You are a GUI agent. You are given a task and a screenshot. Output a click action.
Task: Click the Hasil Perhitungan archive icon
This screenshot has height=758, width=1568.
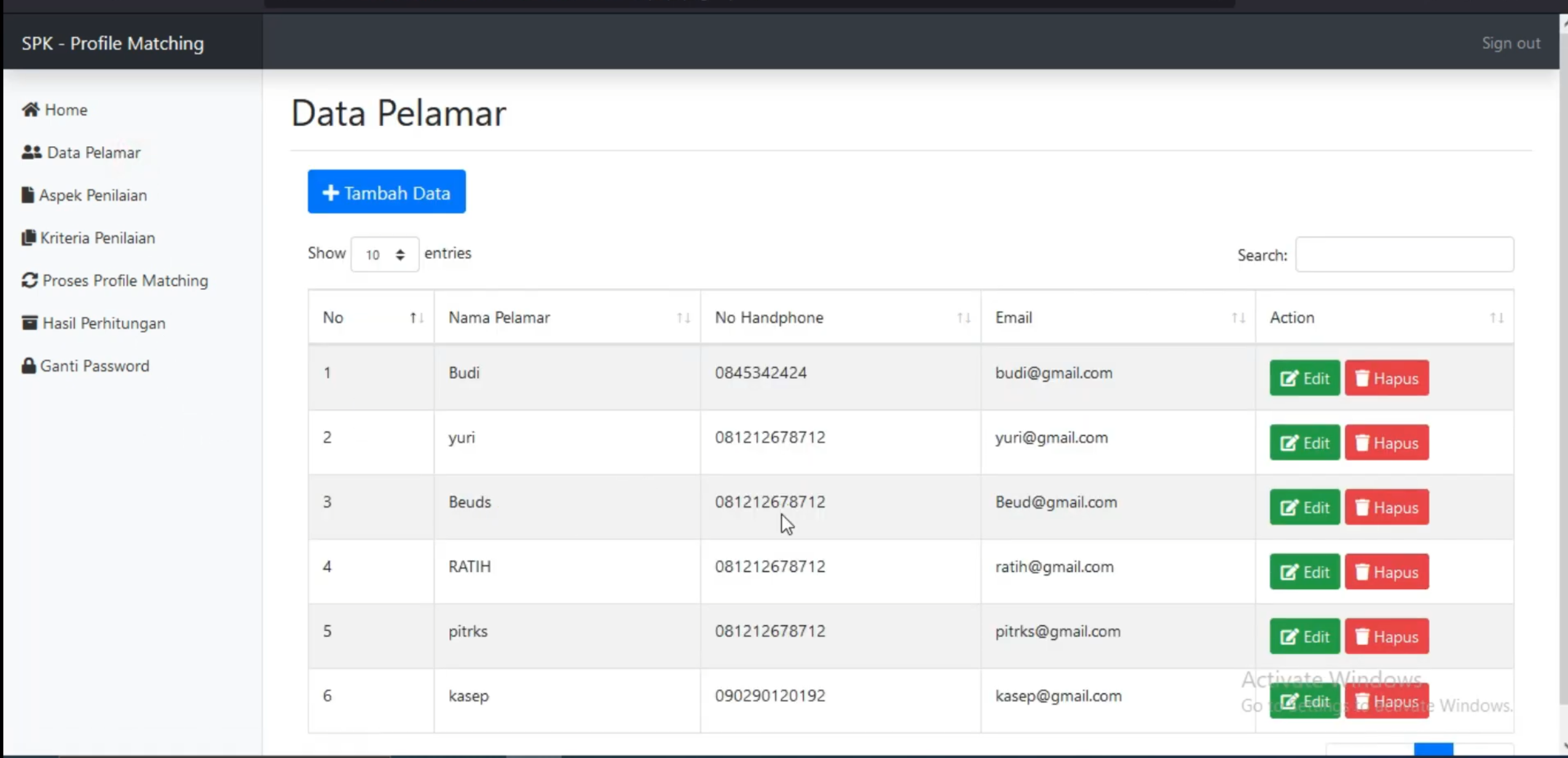click(x=30, y=322)
